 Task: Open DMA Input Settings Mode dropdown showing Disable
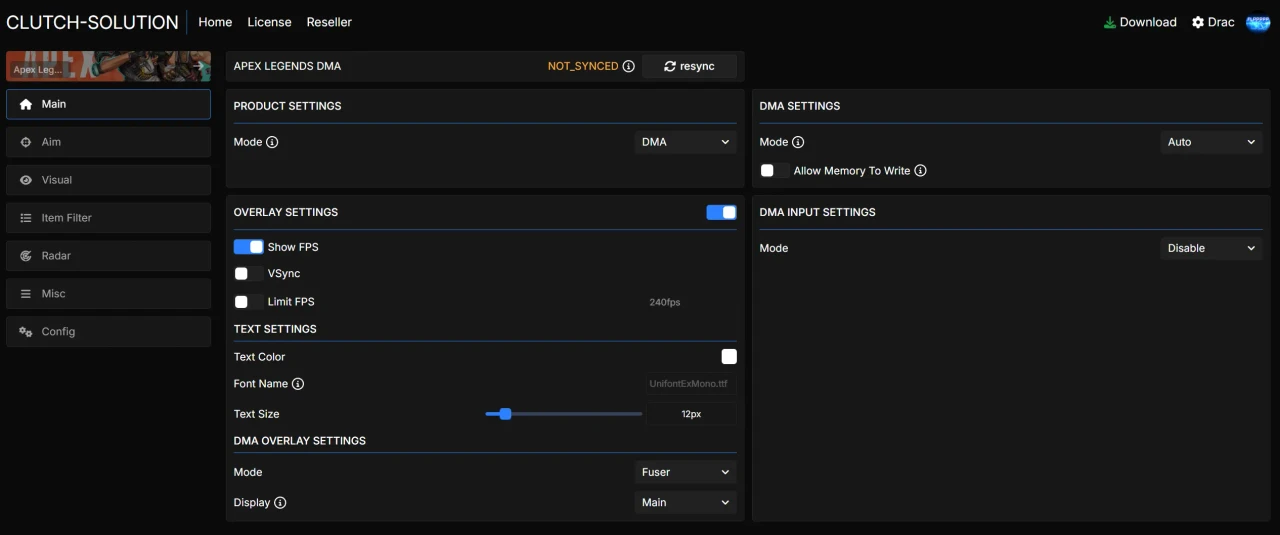(1211, 248)
